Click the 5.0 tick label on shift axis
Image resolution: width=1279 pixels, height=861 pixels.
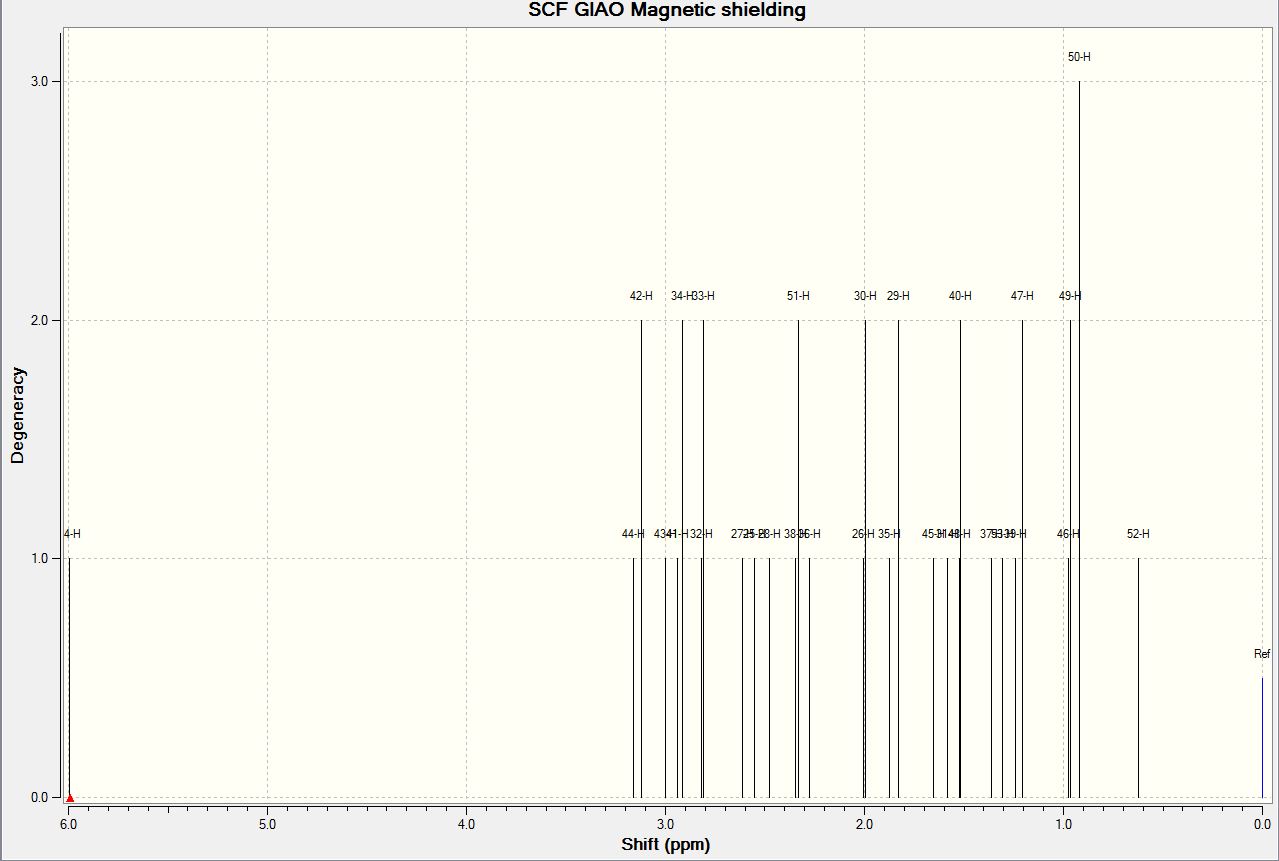click(x=267, y=825)
